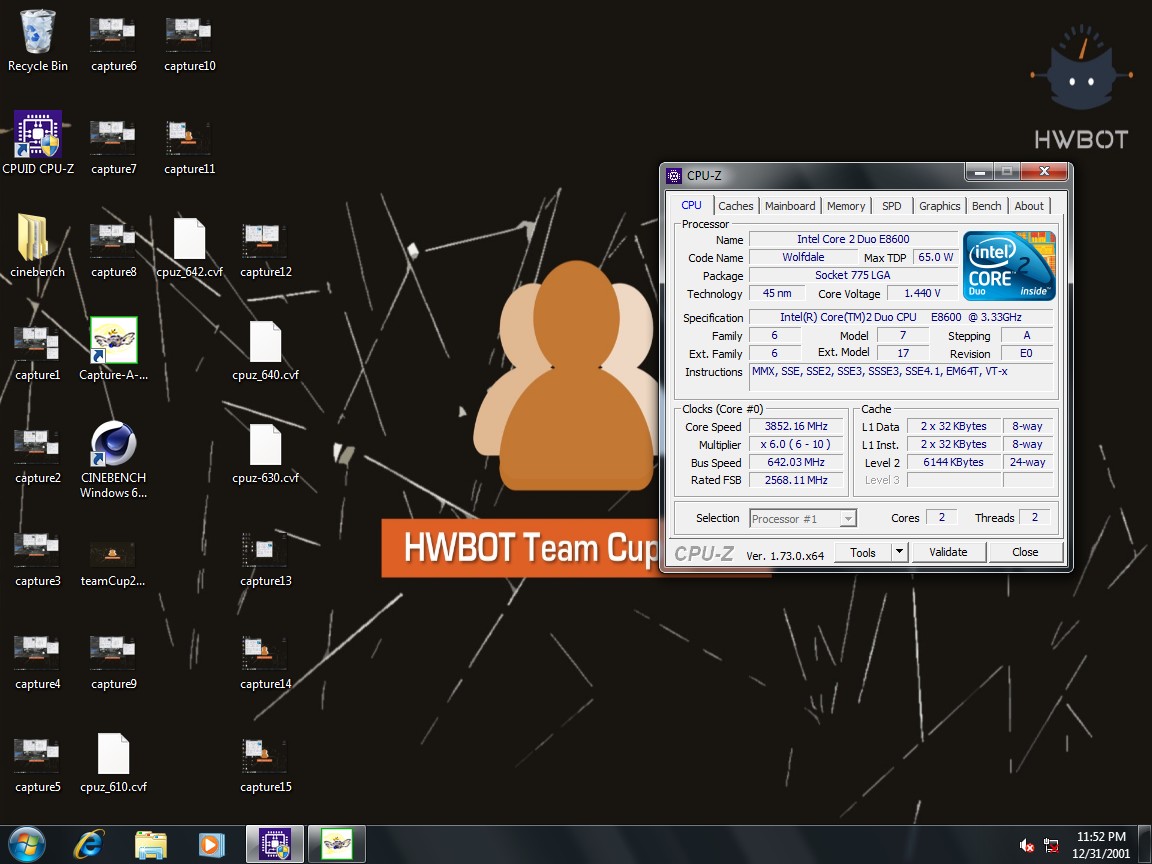Select the cpuz_642.cvf file icon

[190, 248]
